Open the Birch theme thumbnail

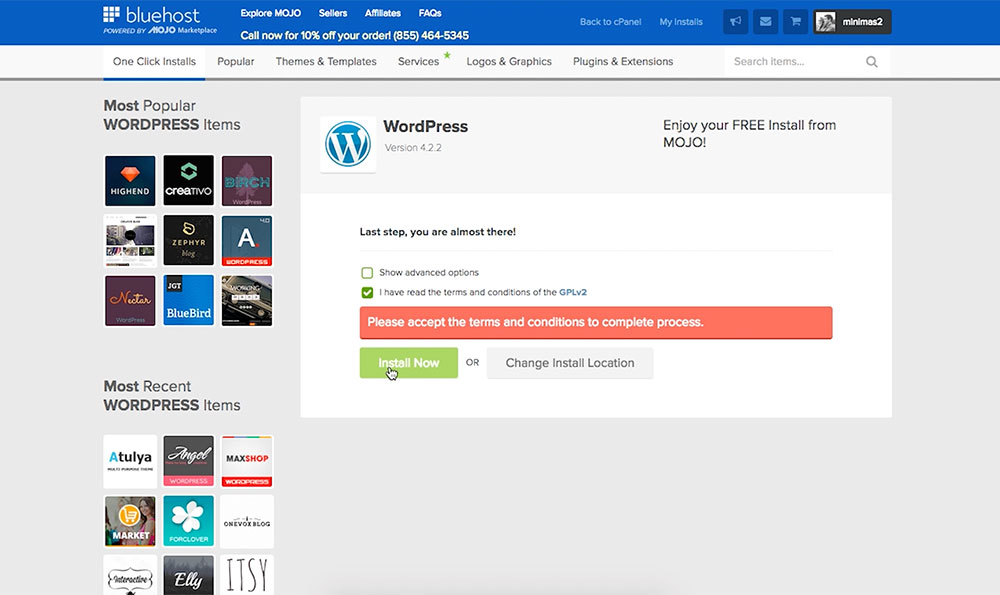coord(247,181)
